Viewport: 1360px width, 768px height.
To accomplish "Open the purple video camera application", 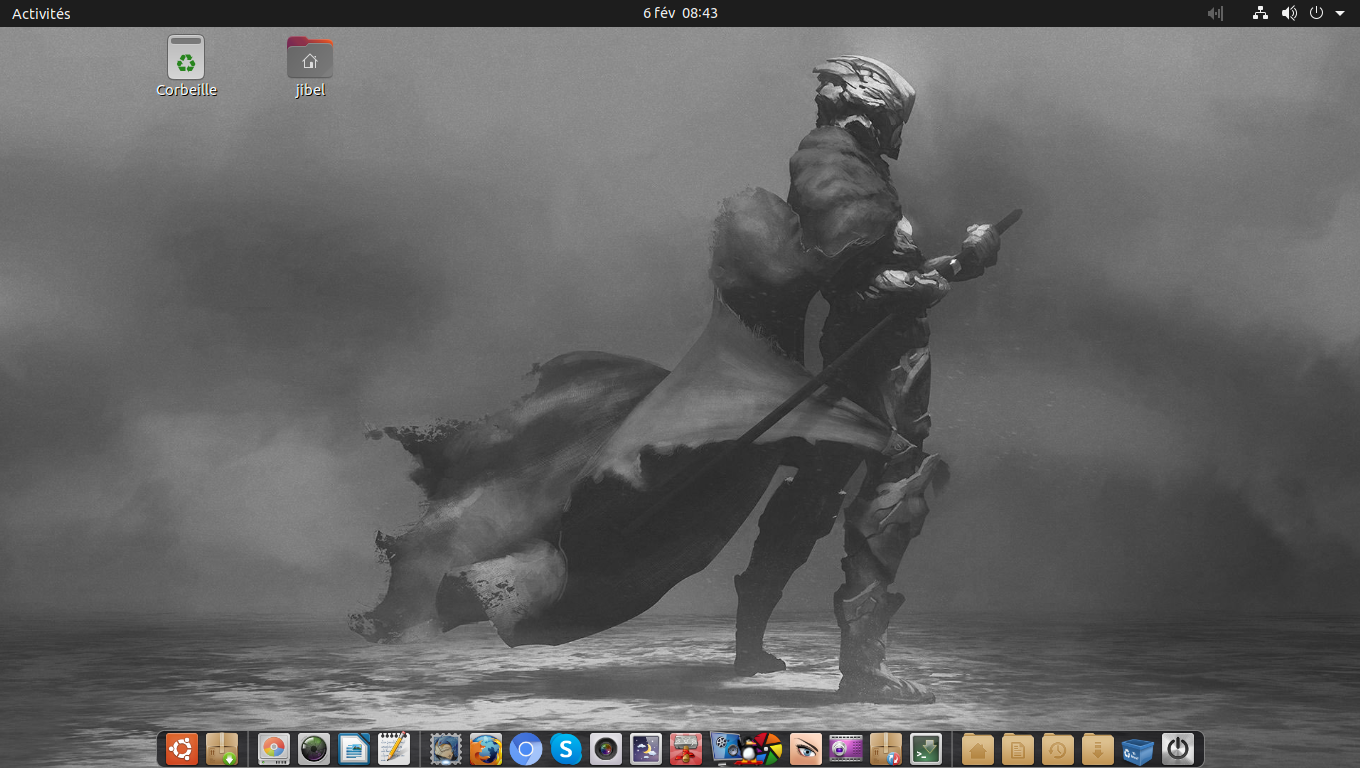I will (846, 748).
